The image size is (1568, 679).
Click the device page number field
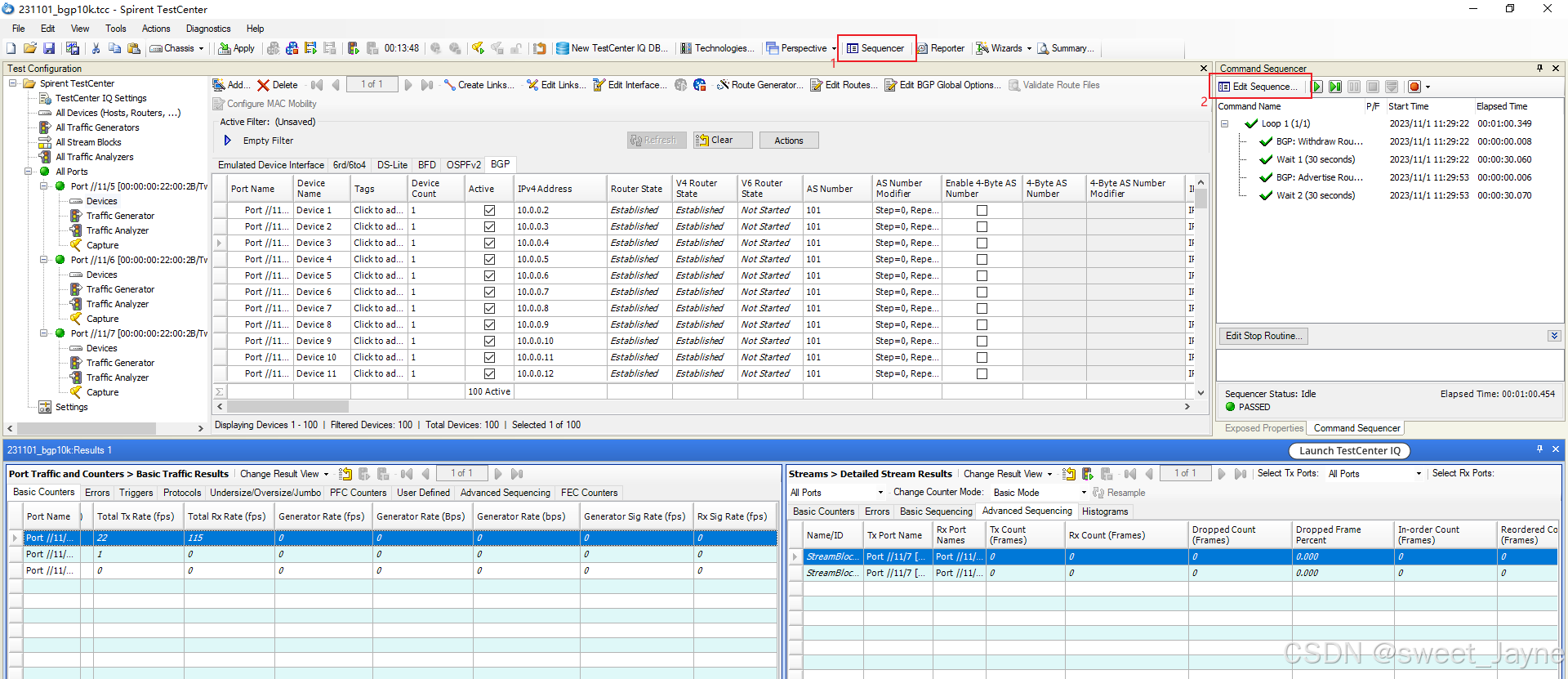372,84
